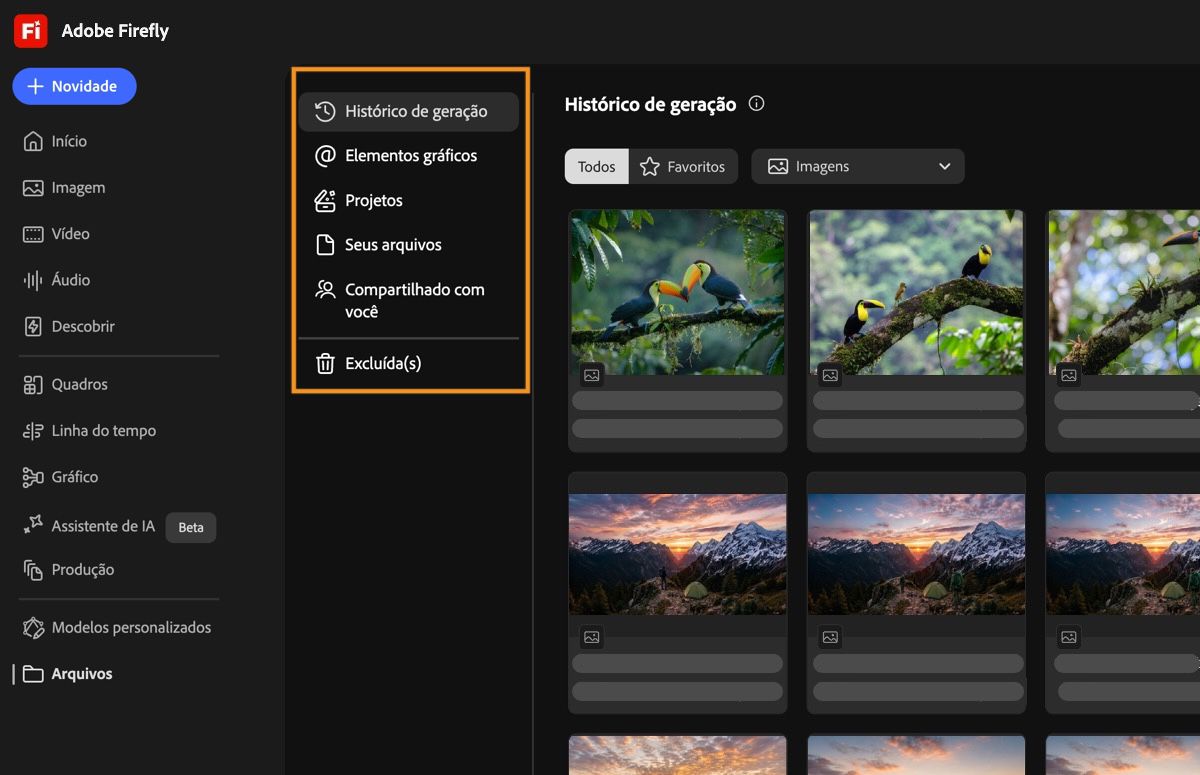Image resolution: width=1200 pixels, height=775 pixels.
Task: Open the Vídeo sidebar icon
Action: (x=33, y=234)
